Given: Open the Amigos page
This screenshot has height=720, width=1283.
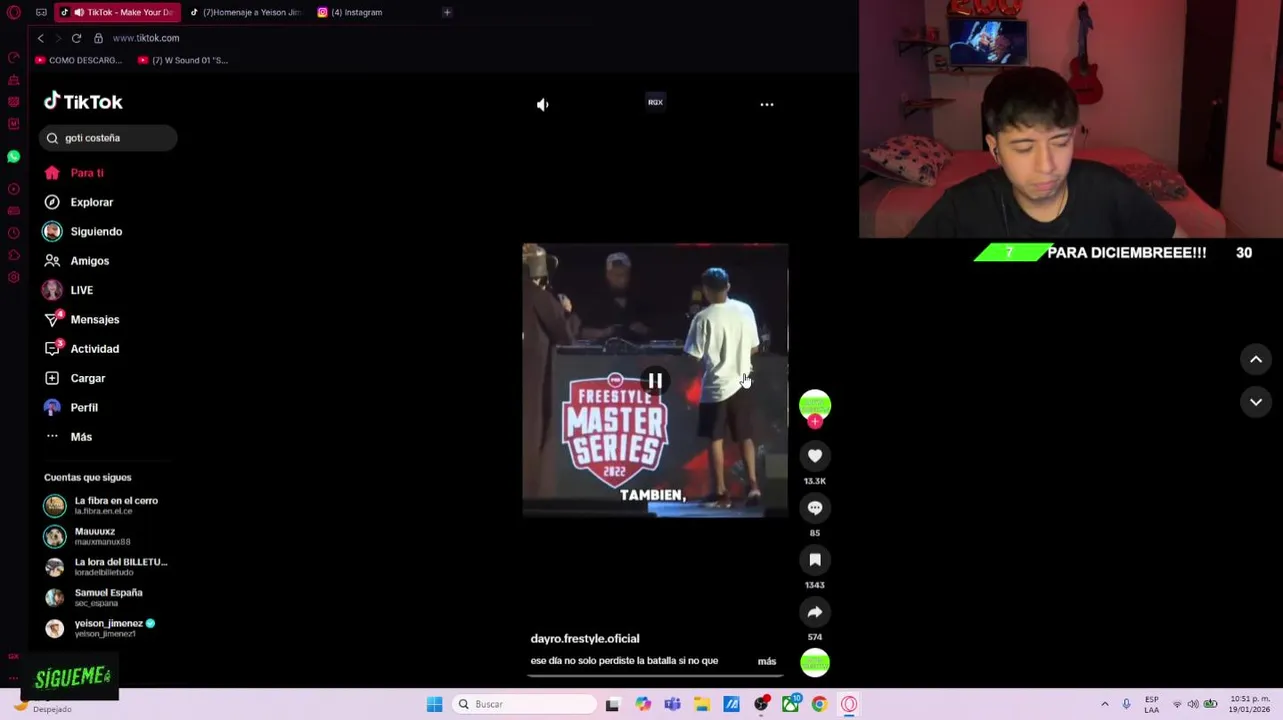Looking at the screenshot, I should (90, 261).
